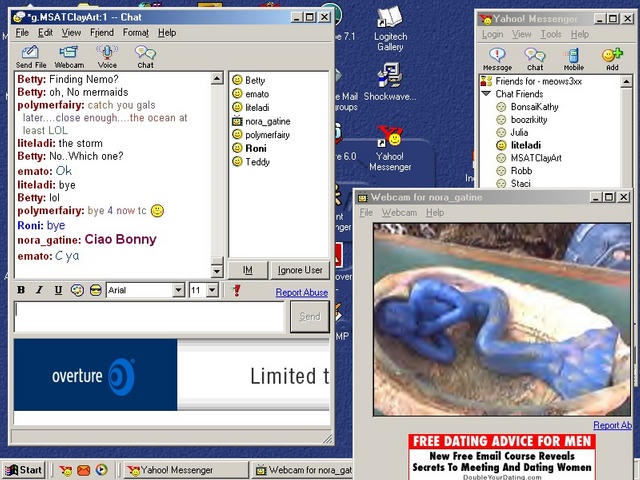Image resolution: width=640 pixels, height=480 pixels.
Task: Select Friends for - meows3xx header
Action: pos(538,81)
